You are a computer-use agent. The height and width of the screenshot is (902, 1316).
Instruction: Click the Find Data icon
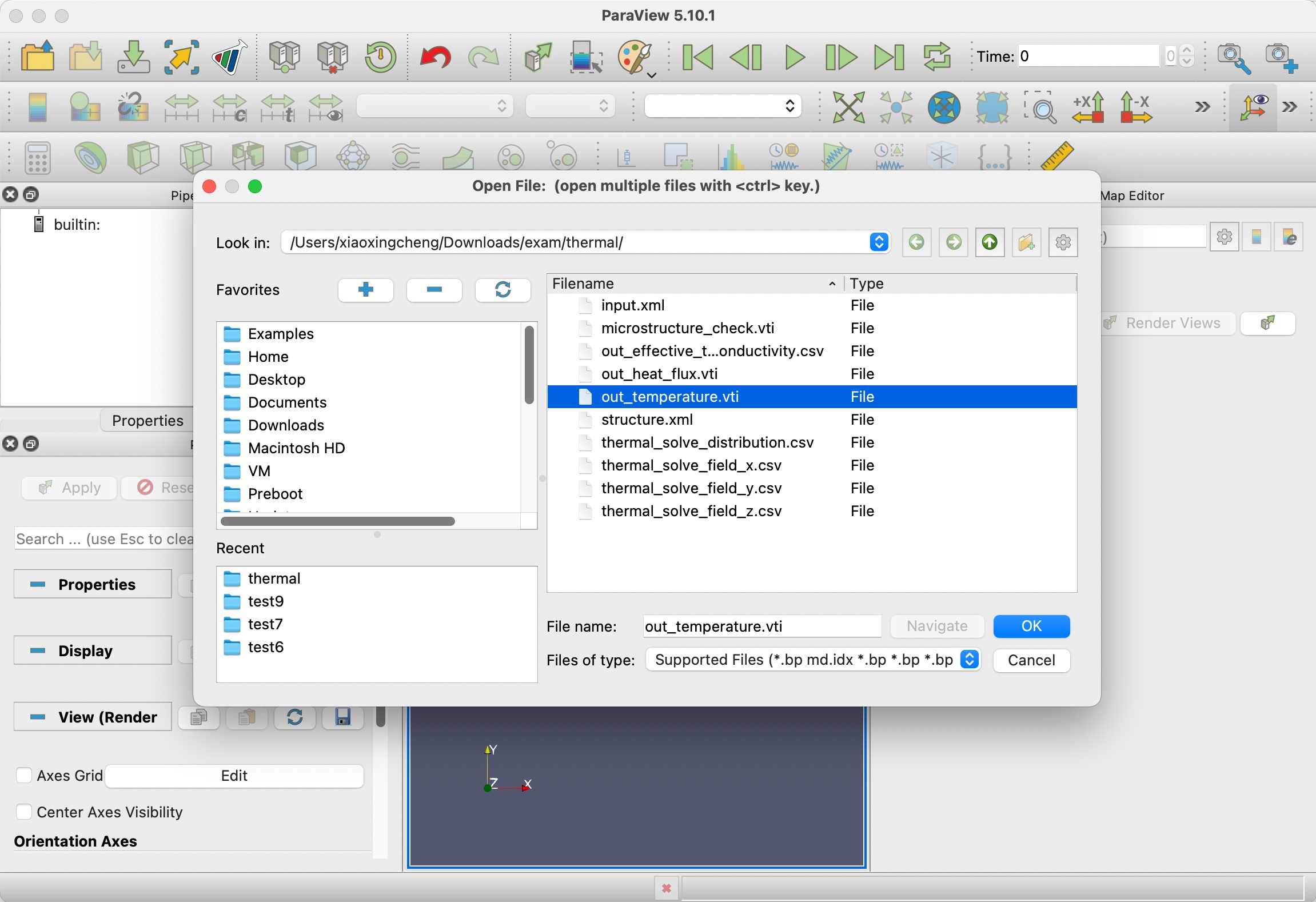coord(584,57)
